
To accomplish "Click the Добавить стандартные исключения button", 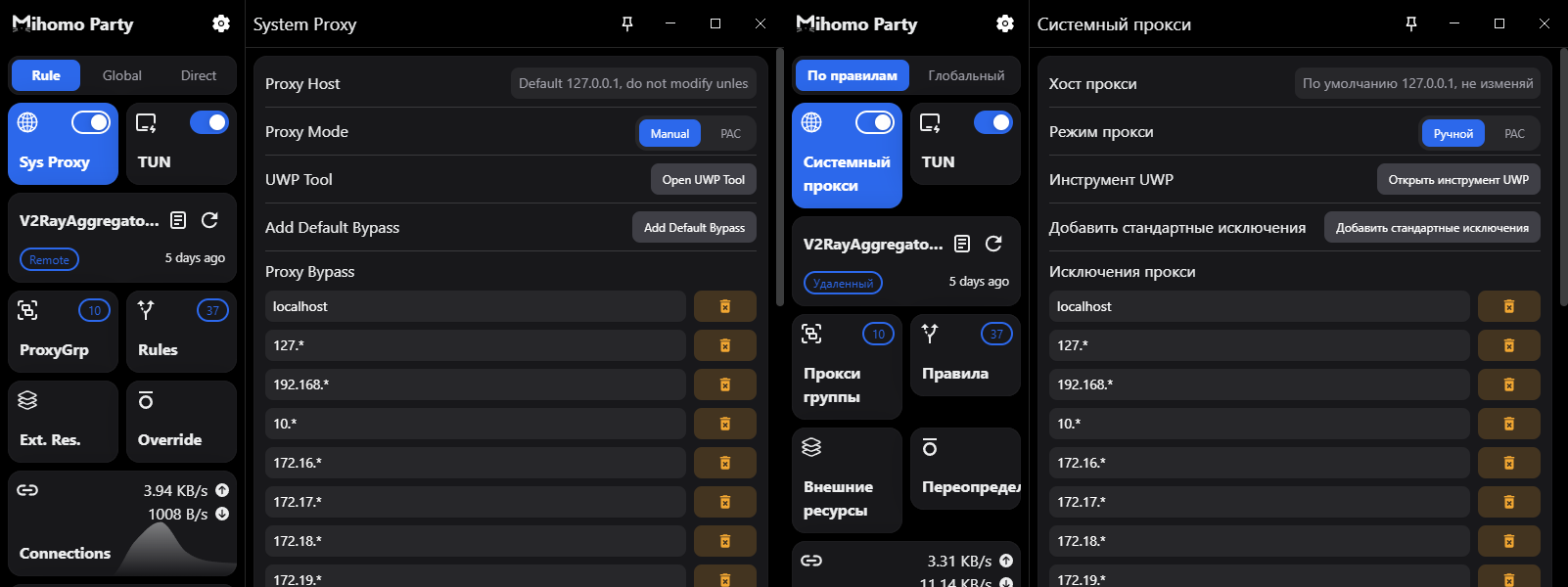I will pyautogui.click(x=1432, y=228).
